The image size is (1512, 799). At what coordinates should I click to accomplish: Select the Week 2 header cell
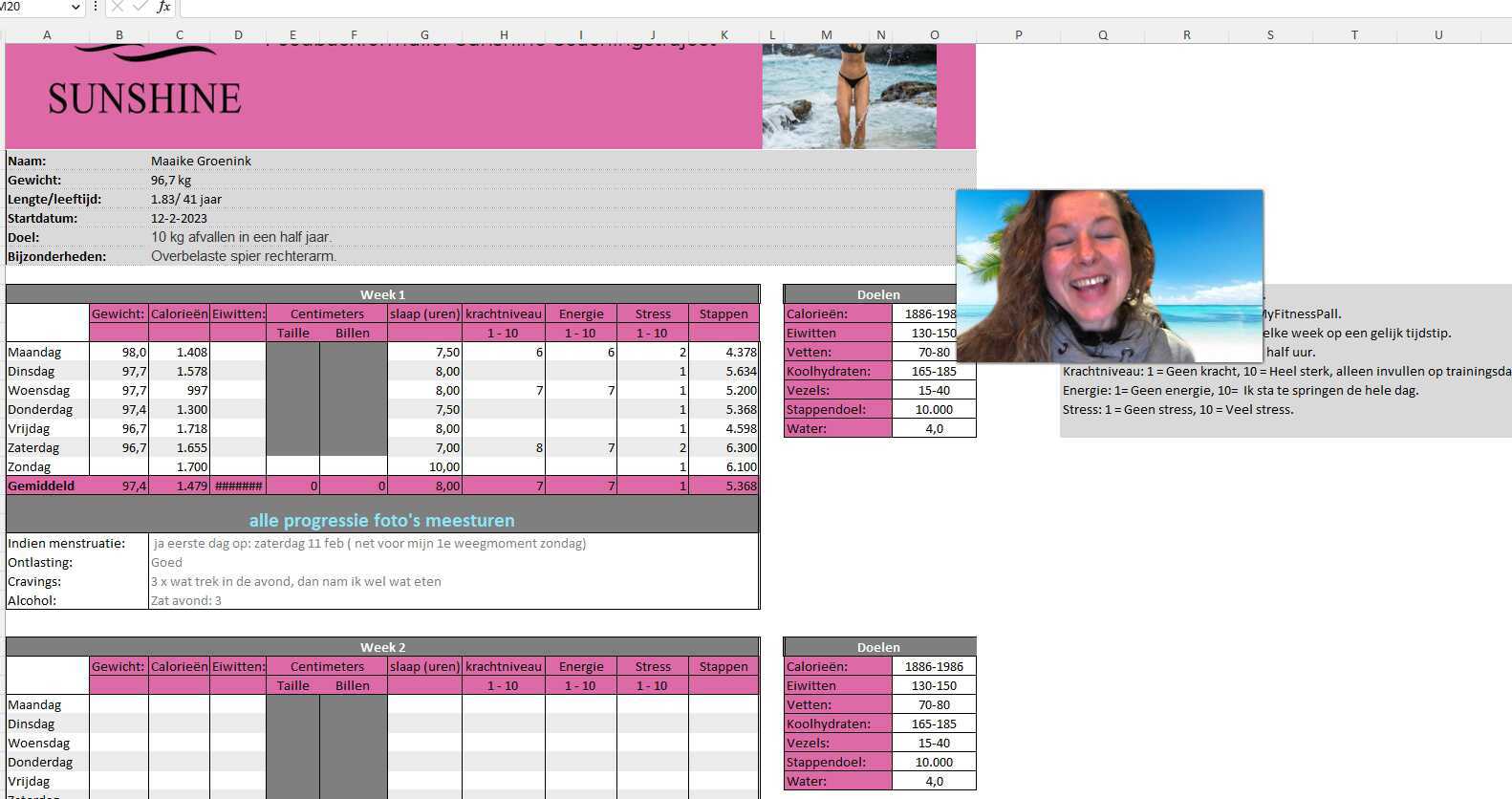coord(382,647)
